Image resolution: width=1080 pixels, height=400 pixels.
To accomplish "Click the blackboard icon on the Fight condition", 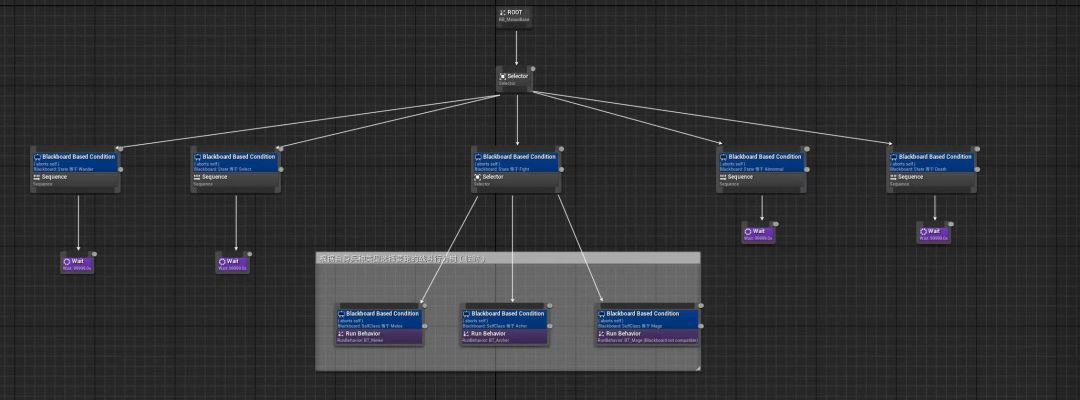I will coord(478,157).
